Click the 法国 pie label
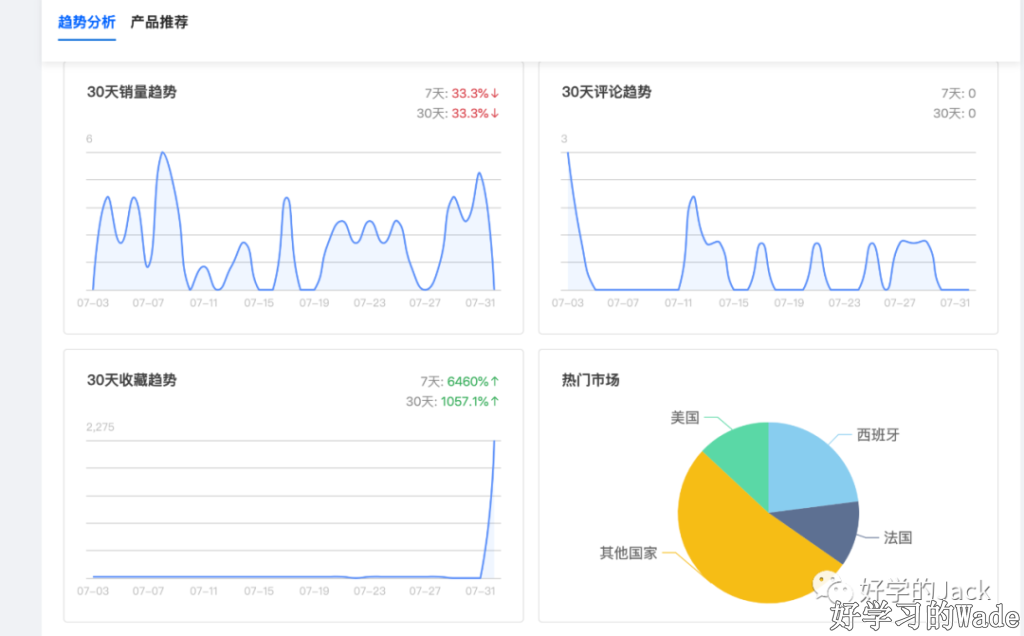Viewport: 1024px width, 636px height. [x=898, y=537]
